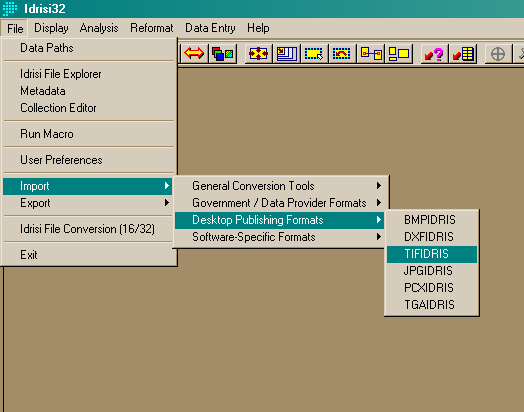Expand Desktop Publishing Formats submenu
This screenshot has height=412, width=524.
(279, 220)
